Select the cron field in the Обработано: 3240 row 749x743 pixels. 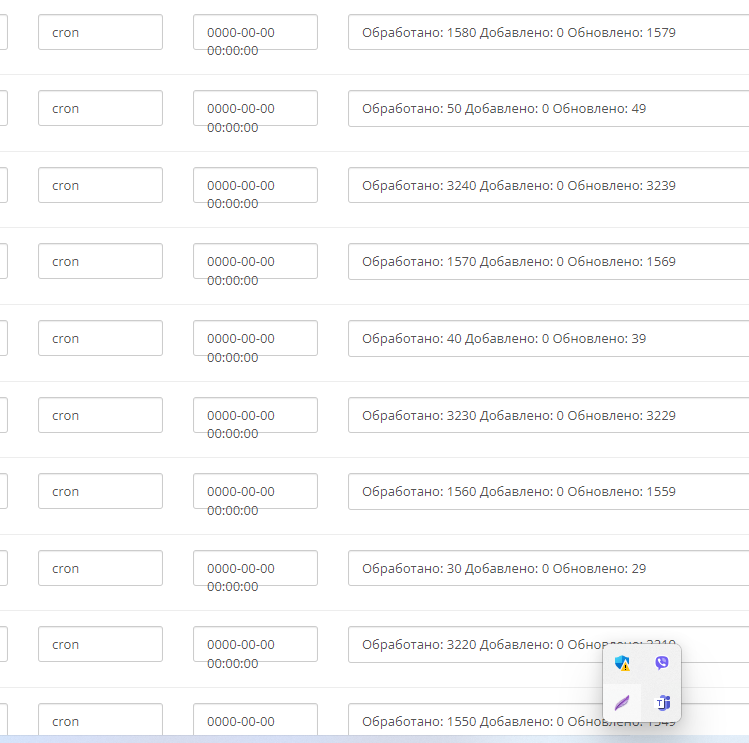click(100, 185)
